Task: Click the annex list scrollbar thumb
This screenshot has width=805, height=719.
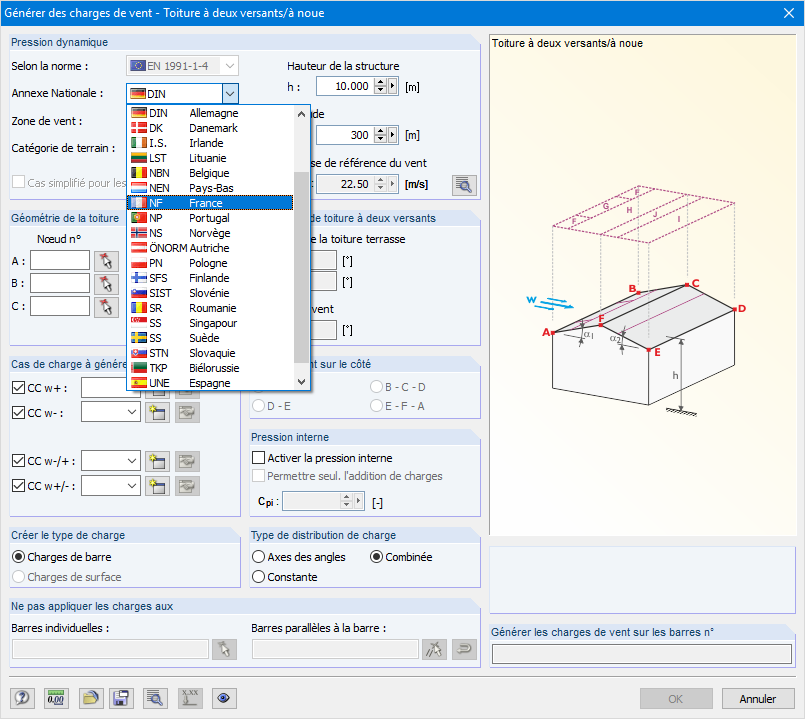Action: point(301,267)
